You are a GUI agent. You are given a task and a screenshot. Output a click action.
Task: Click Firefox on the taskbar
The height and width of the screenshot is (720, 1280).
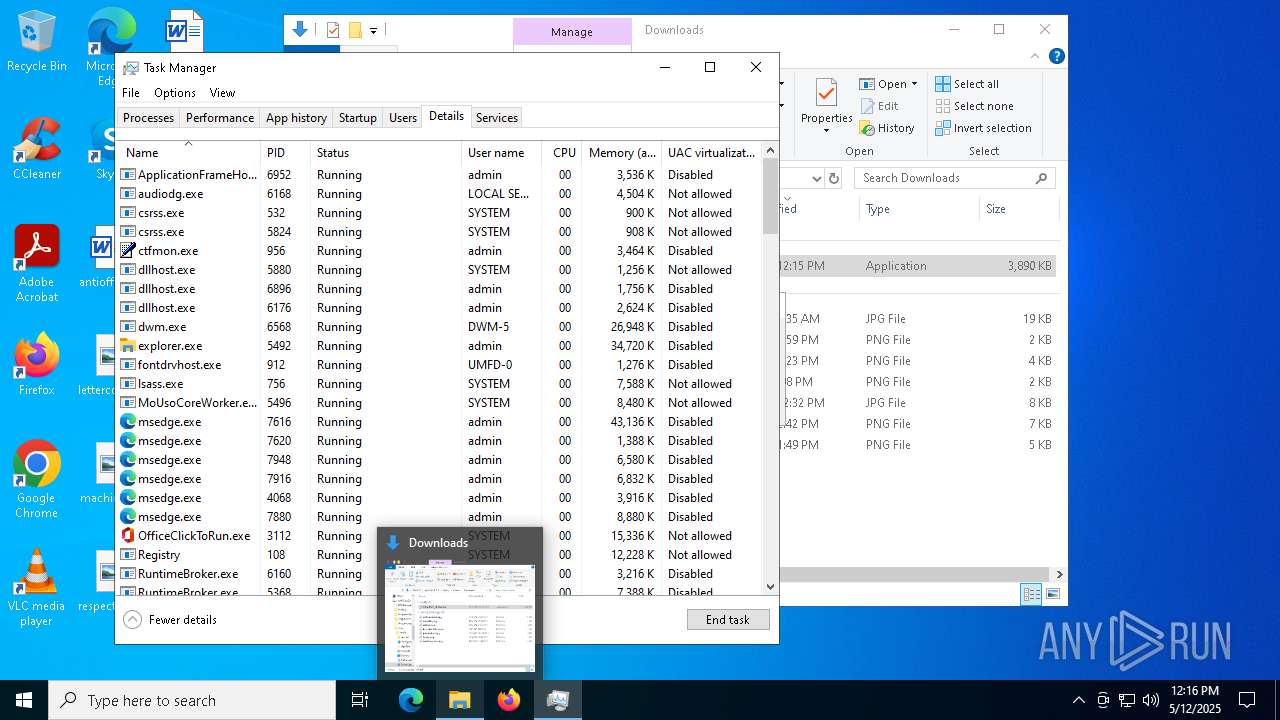(509, 700)
